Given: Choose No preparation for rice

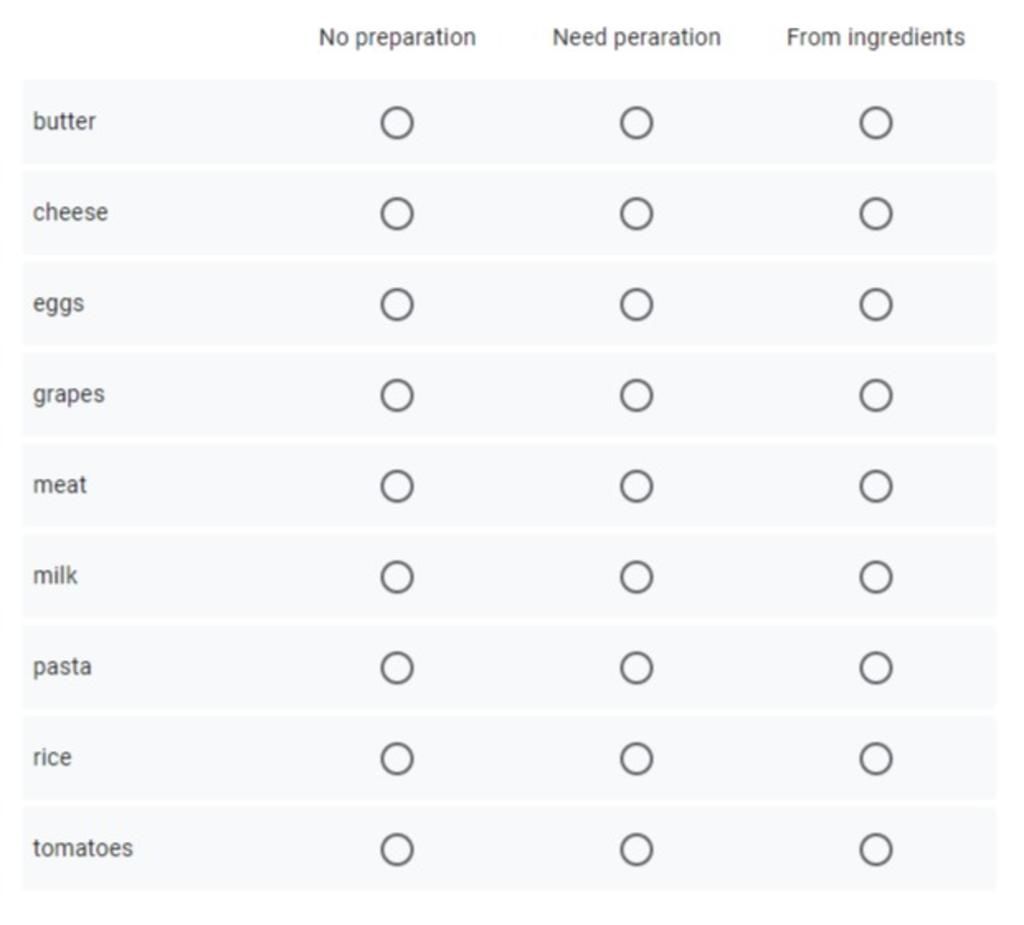Looking at the screenshot, I should (x=397, y=758).
